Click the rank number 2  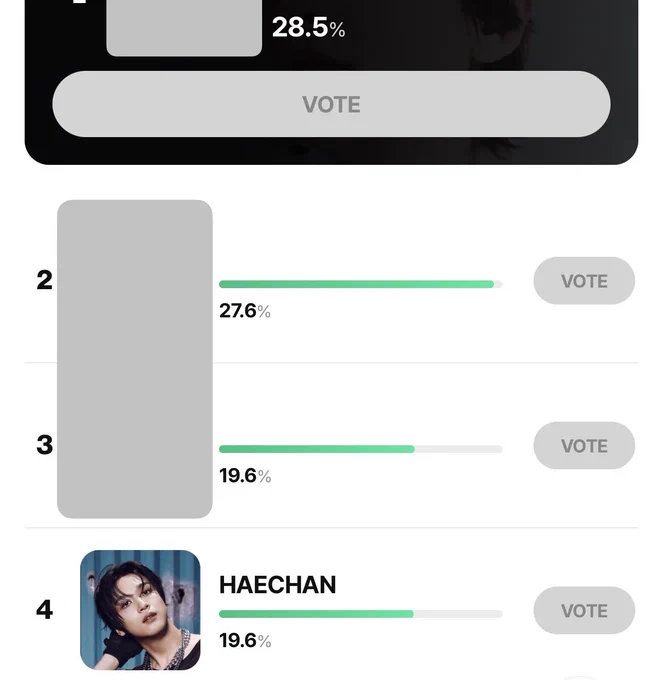(44, 280)
